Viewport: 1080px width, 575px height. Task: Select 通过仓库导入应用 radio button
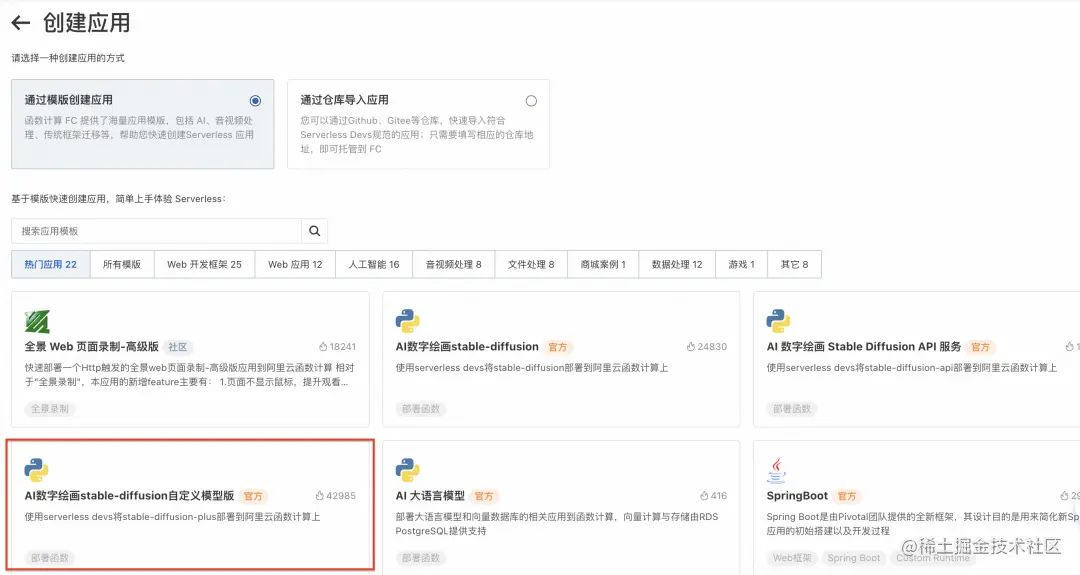point(531,101)
